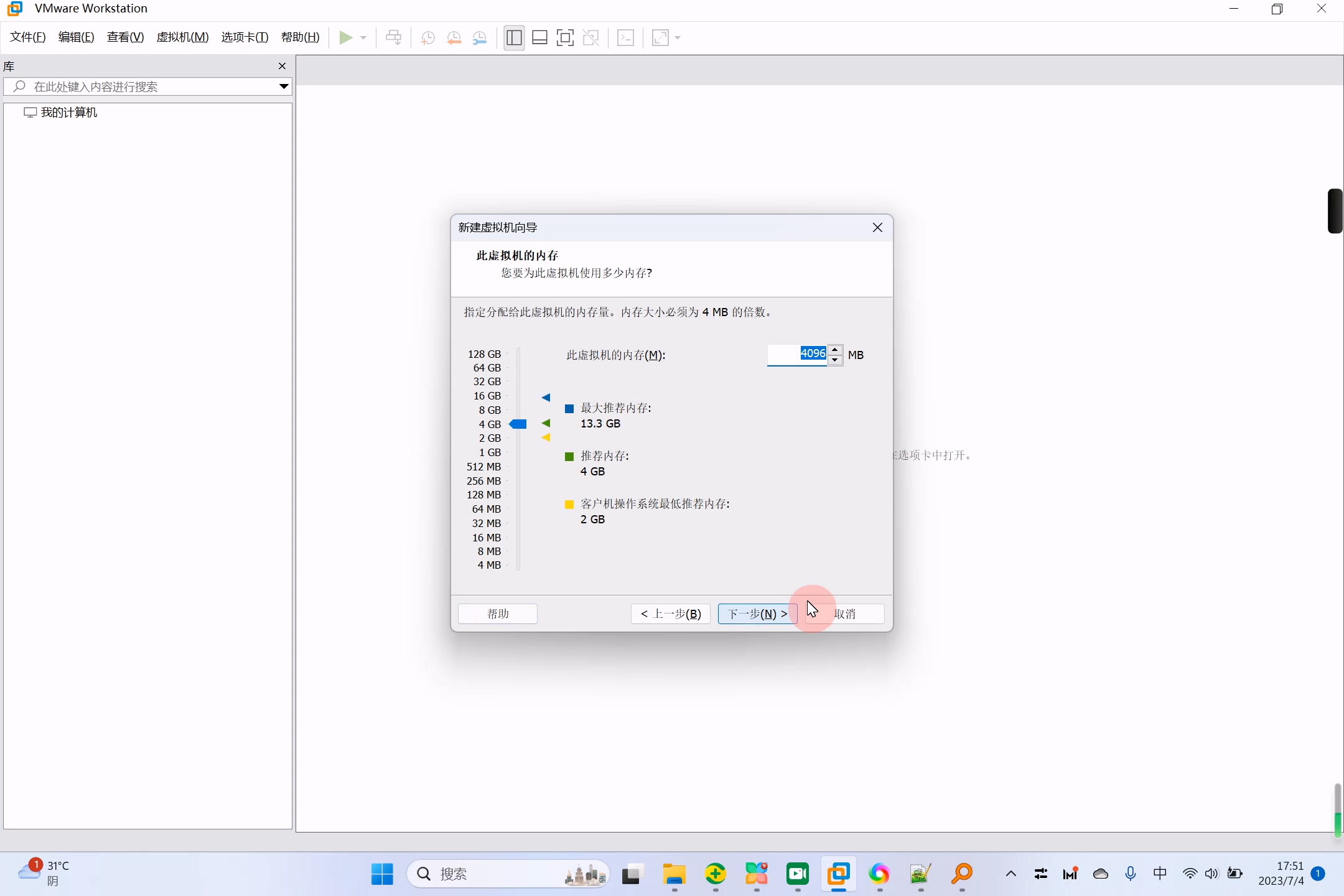Click the 中 input method indicator
1344x896 pixels.
click(x=1160, y=874)
